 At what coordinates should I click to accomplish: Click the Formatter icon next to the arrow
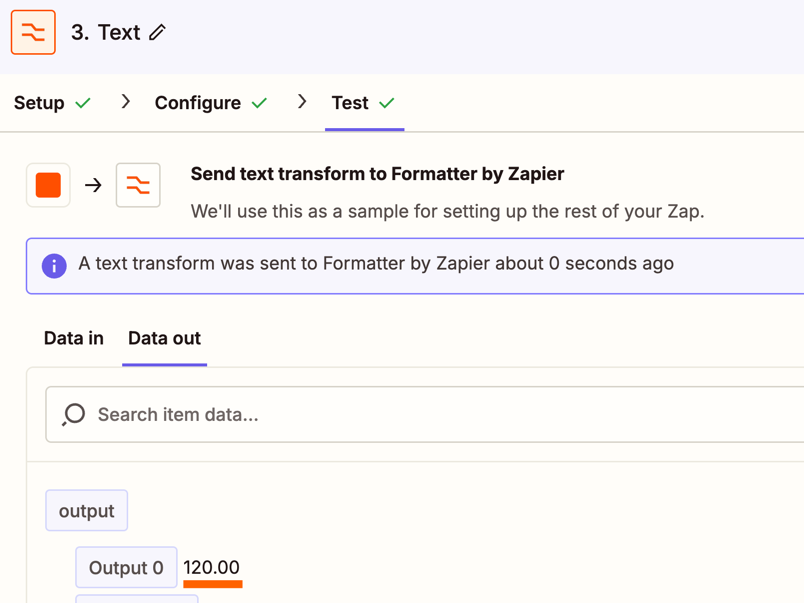click(x=138, y=185)
